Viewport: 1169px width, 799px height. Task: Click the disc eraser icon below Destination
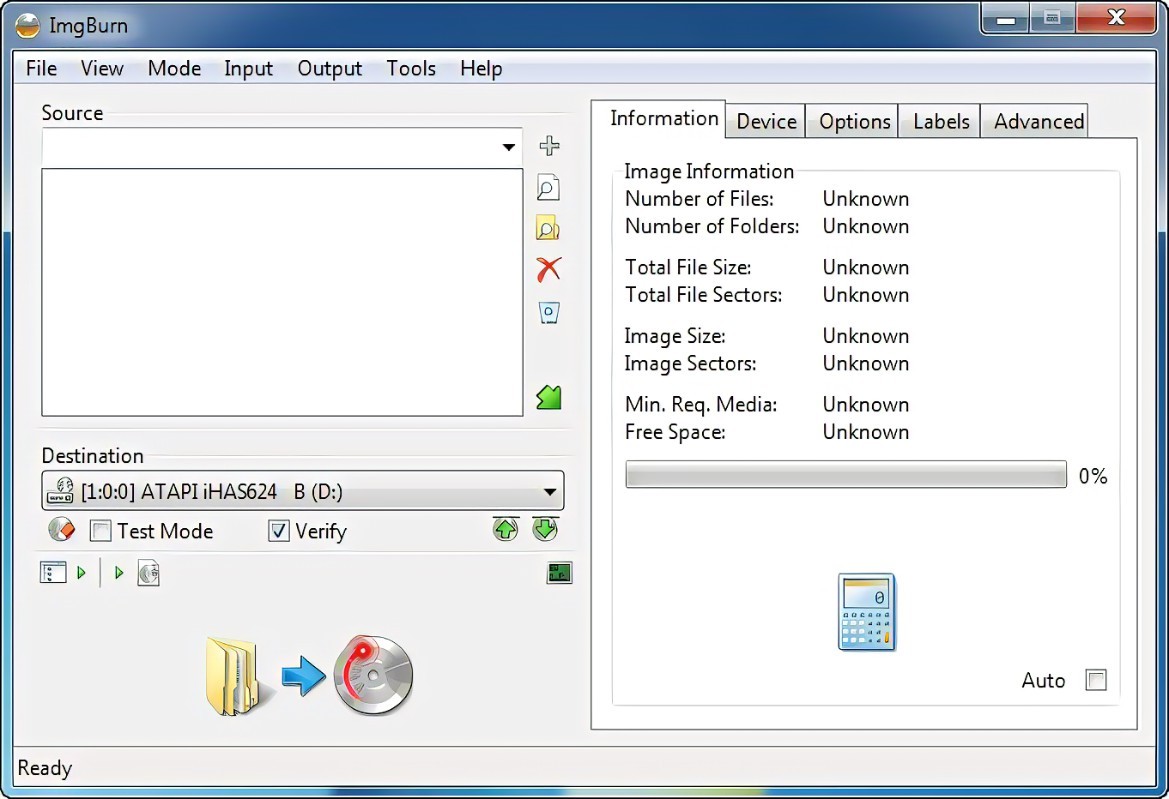tap(61, 531)
